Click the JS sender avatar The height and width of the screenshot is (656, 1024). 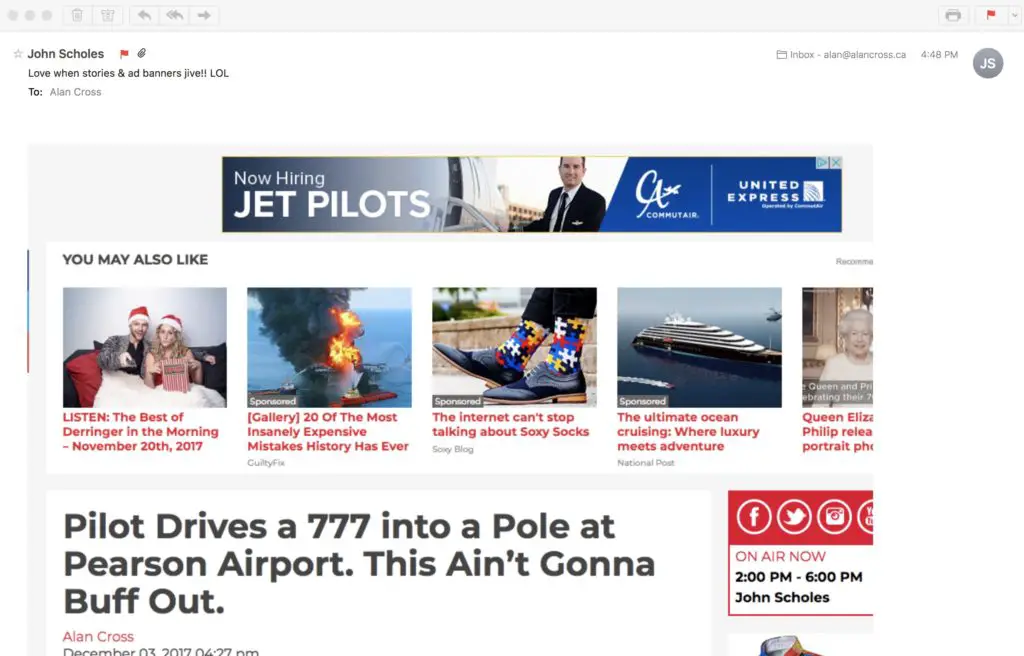987,63
